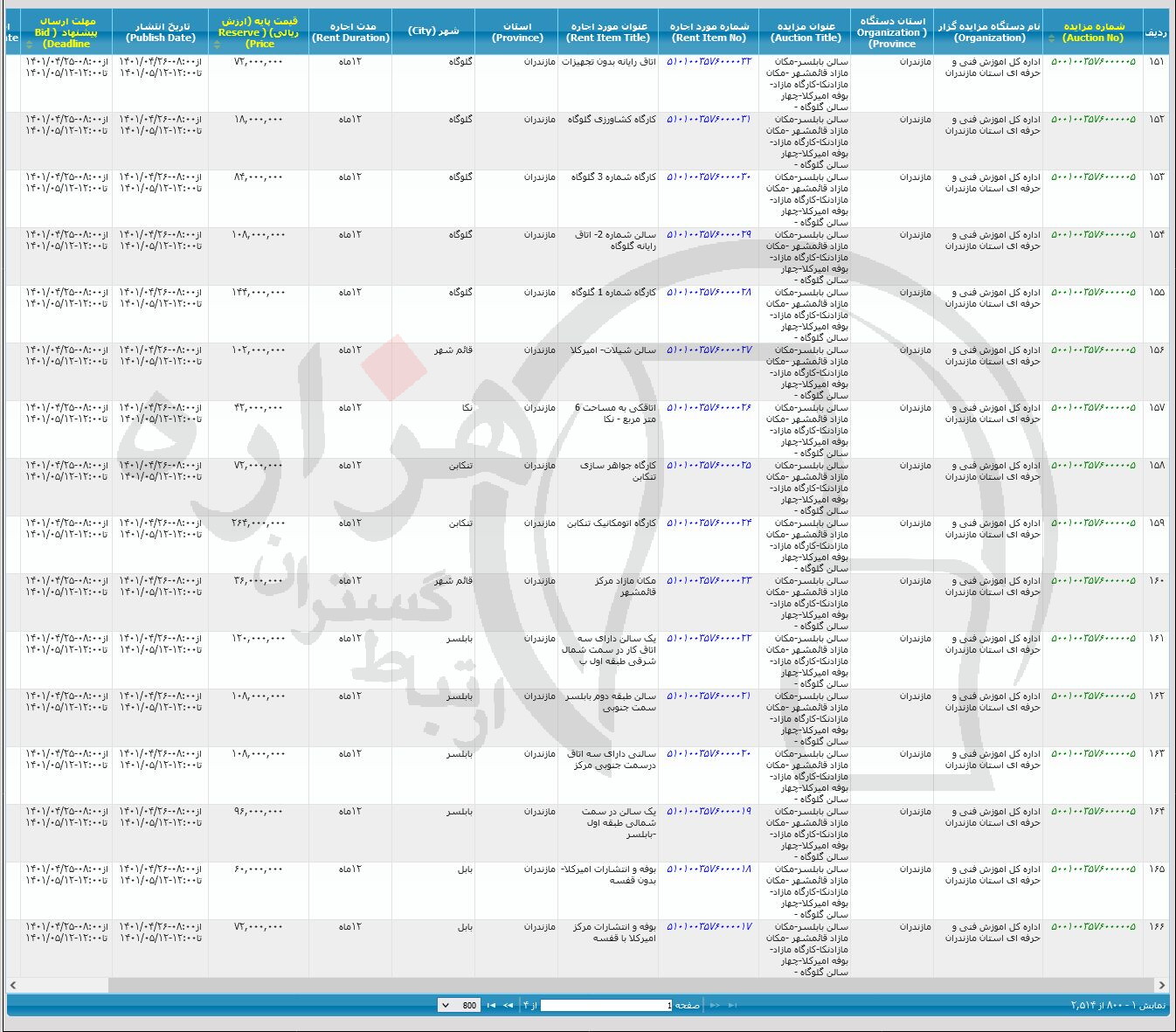The width and height of the screenshot is (1176, 1032).
Task: Click the Province column header
Action: [517, 32]
